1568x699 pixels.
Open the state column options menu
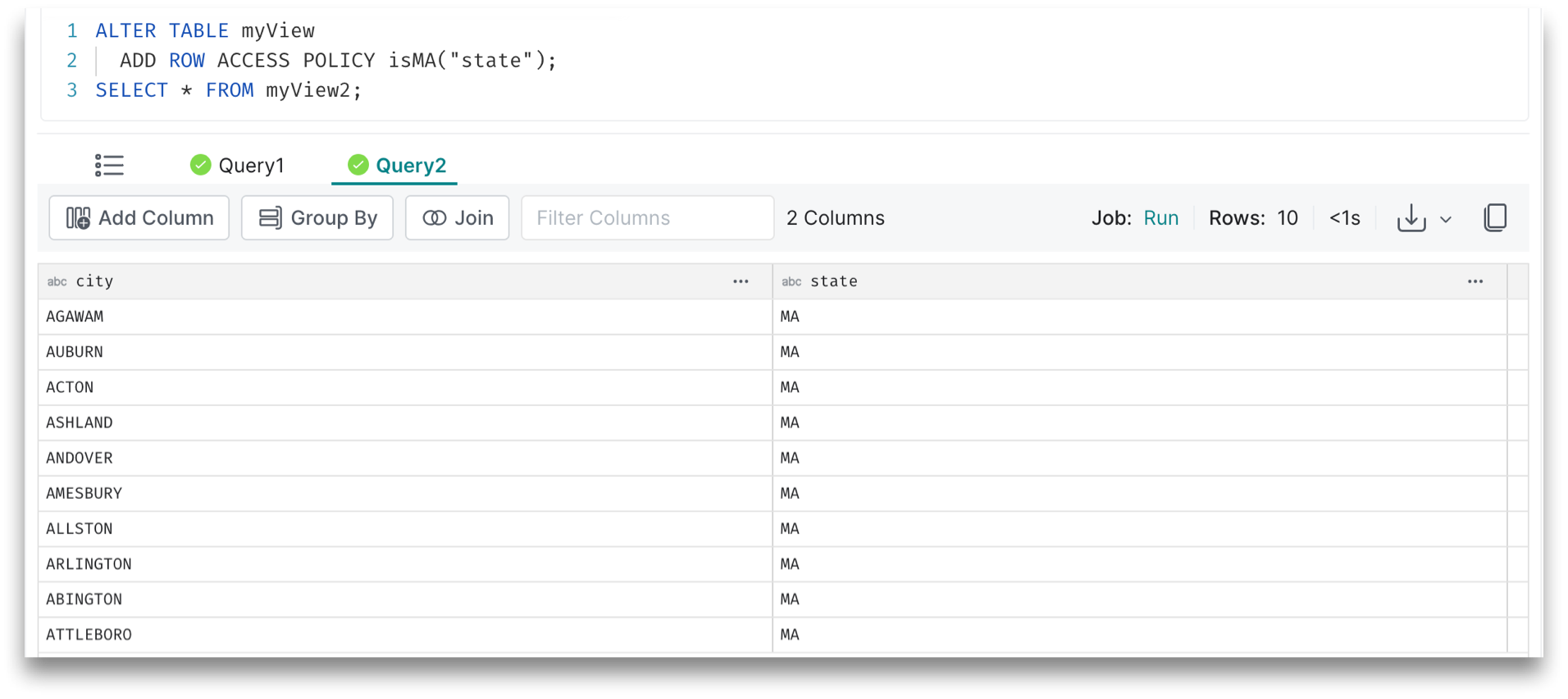pyautogui.click(x=1475, y=281)
